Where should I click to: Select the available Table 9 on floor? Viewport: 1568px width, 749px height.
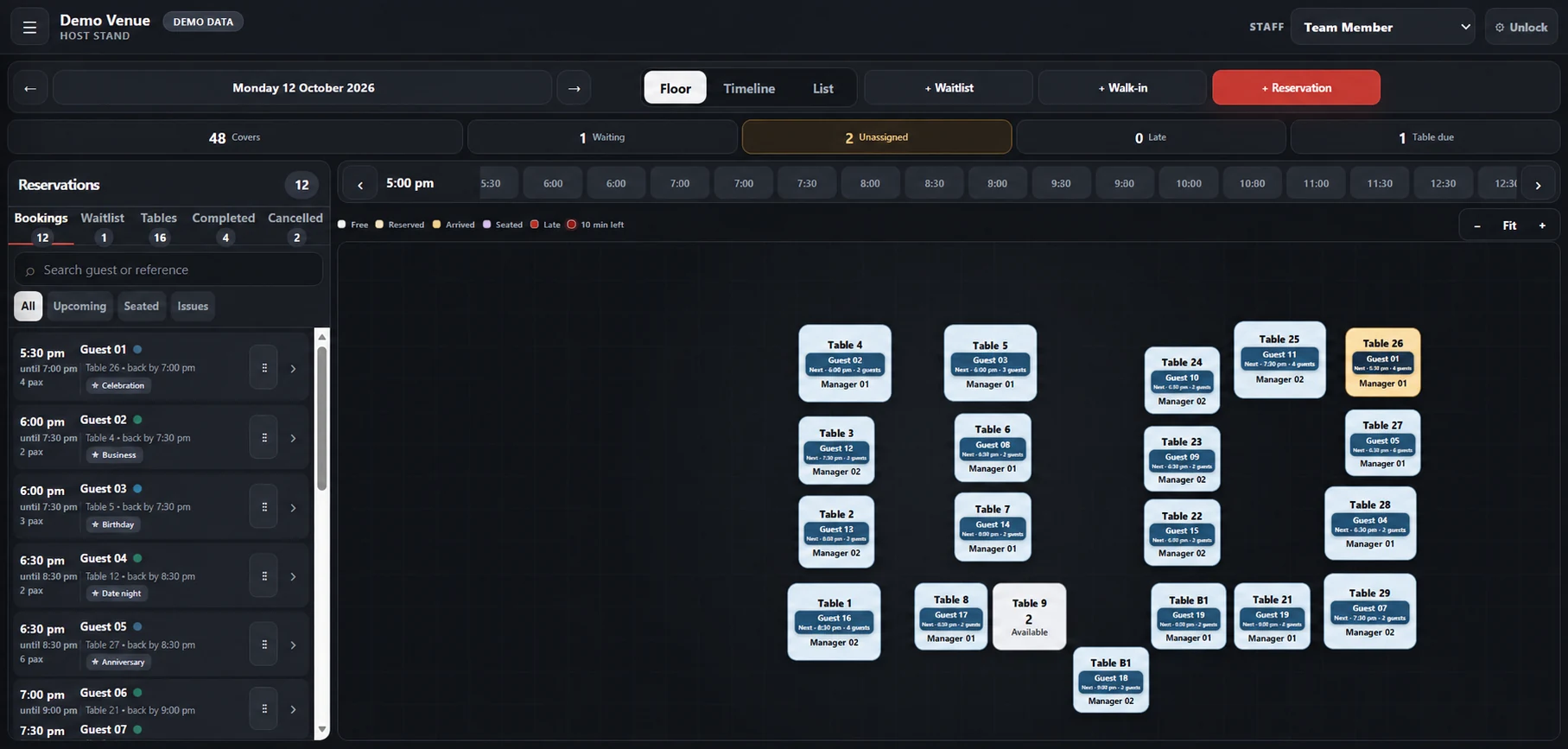pyautogui.click(x=1029, y=617)
